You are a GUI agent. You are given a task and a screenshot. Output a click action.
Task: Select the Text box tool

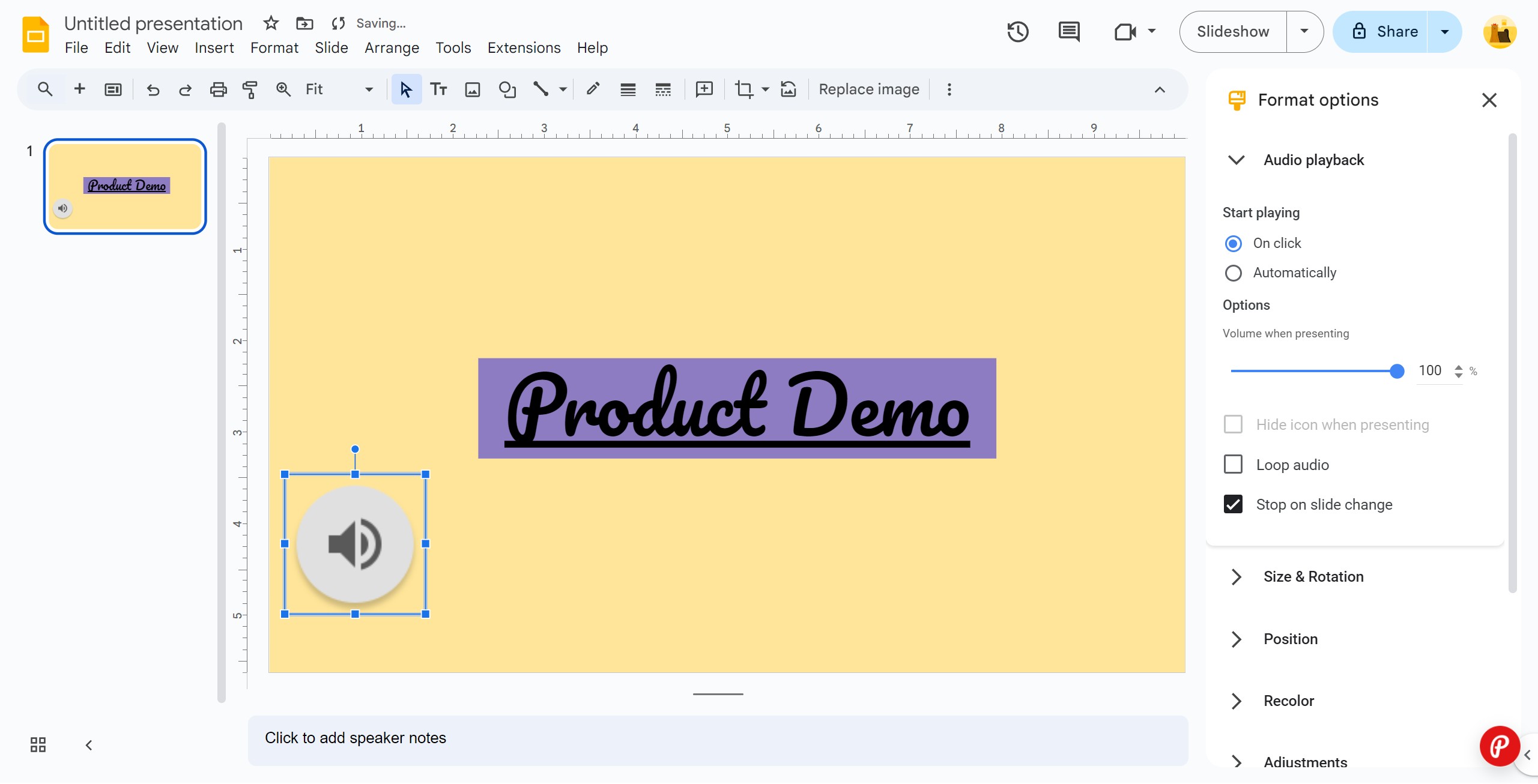tap(439, 89)
